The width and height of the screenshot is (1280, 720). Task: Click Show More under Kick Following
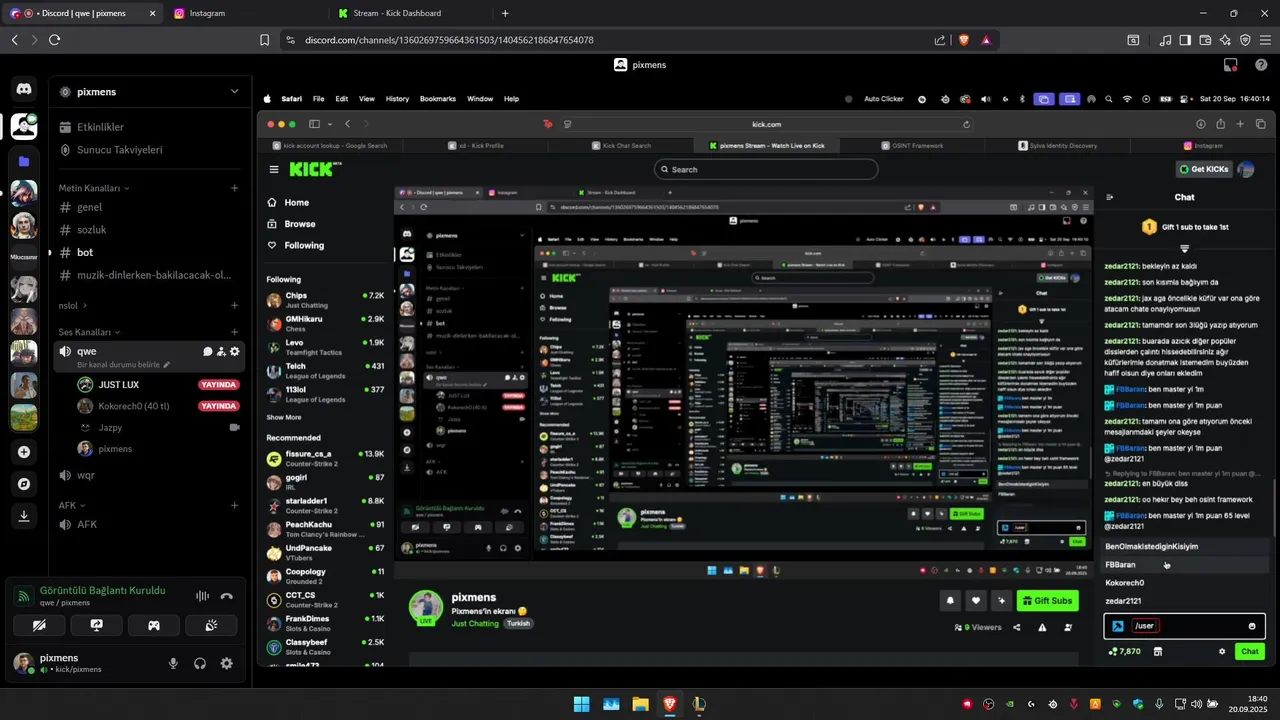(284, 417)
